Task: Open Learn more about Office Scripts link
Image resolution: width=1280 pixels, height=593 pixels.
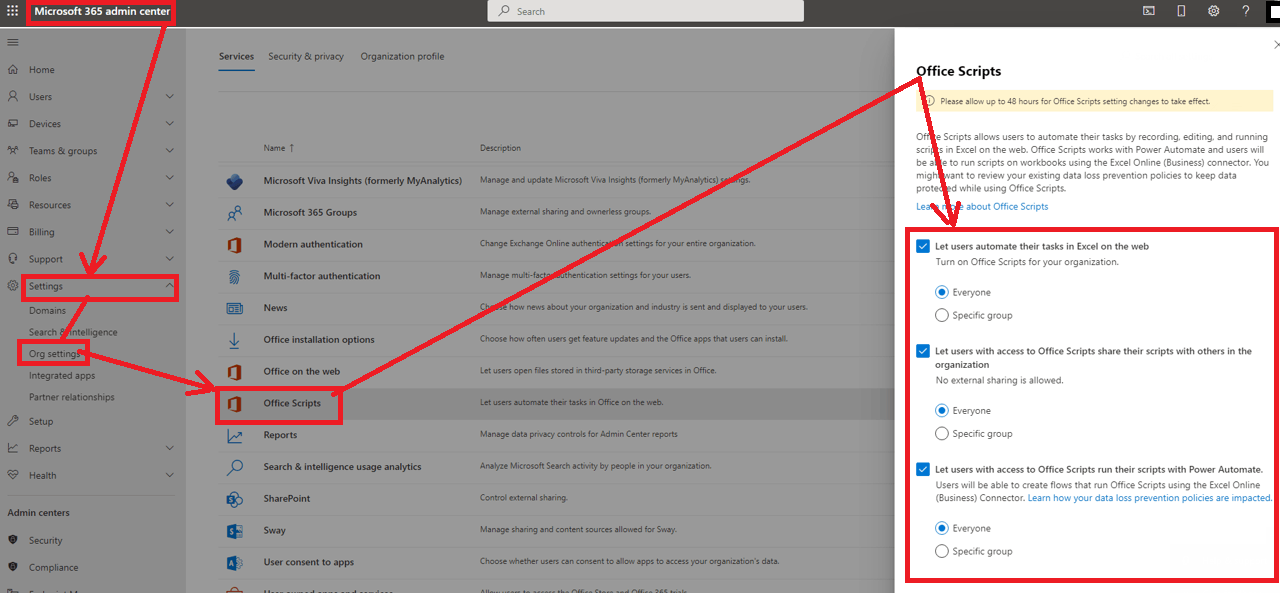Action: (982, 207)
